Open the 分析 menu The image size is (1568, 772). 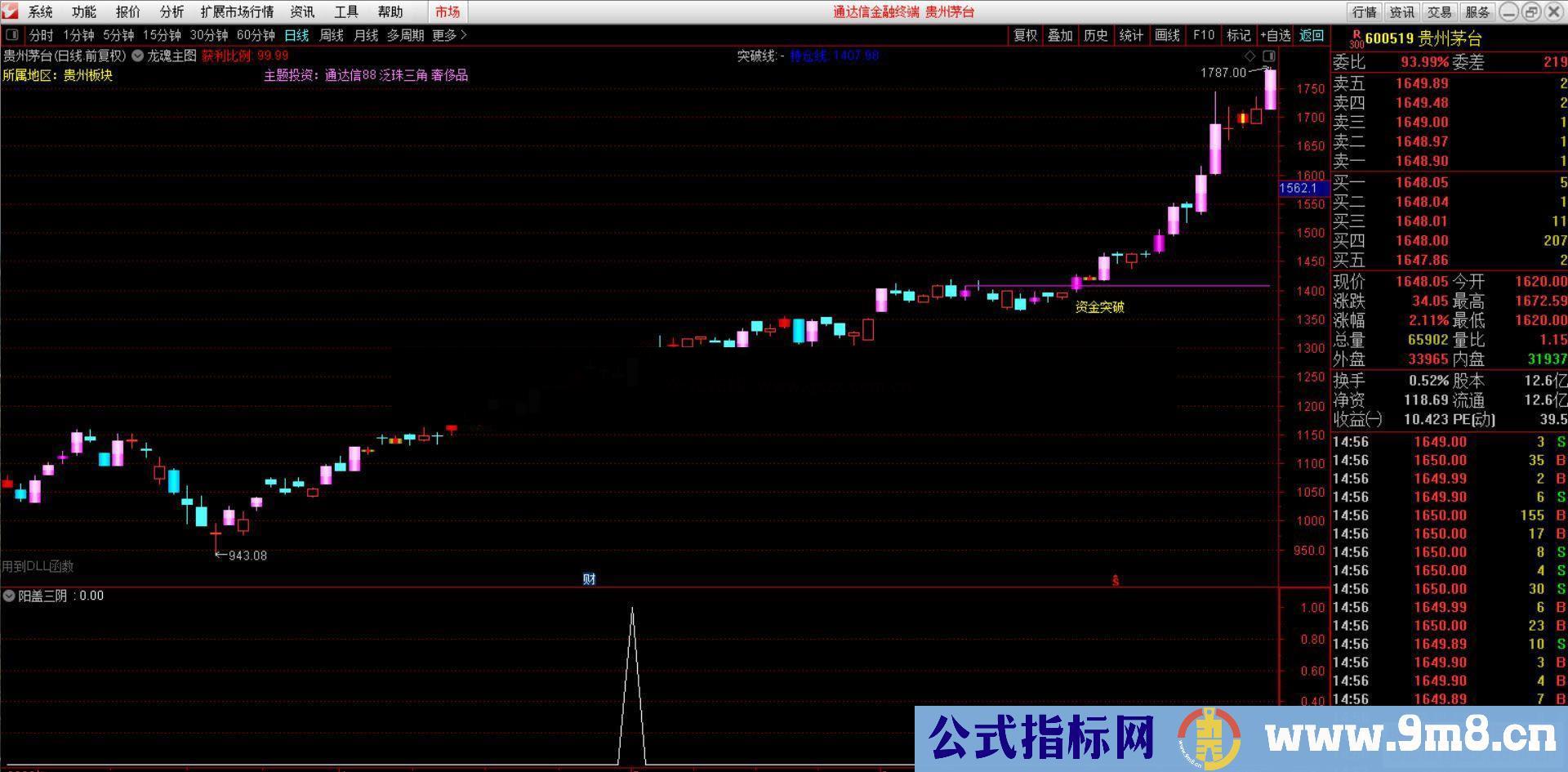point(171,11)
